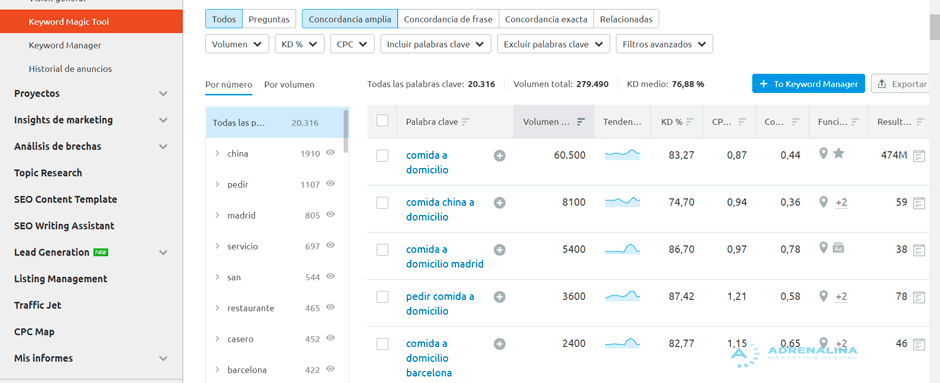Open keyword link 'comida a domicilio'
Image resolution: width=940 pixels, height=383 pixels.
427,162
